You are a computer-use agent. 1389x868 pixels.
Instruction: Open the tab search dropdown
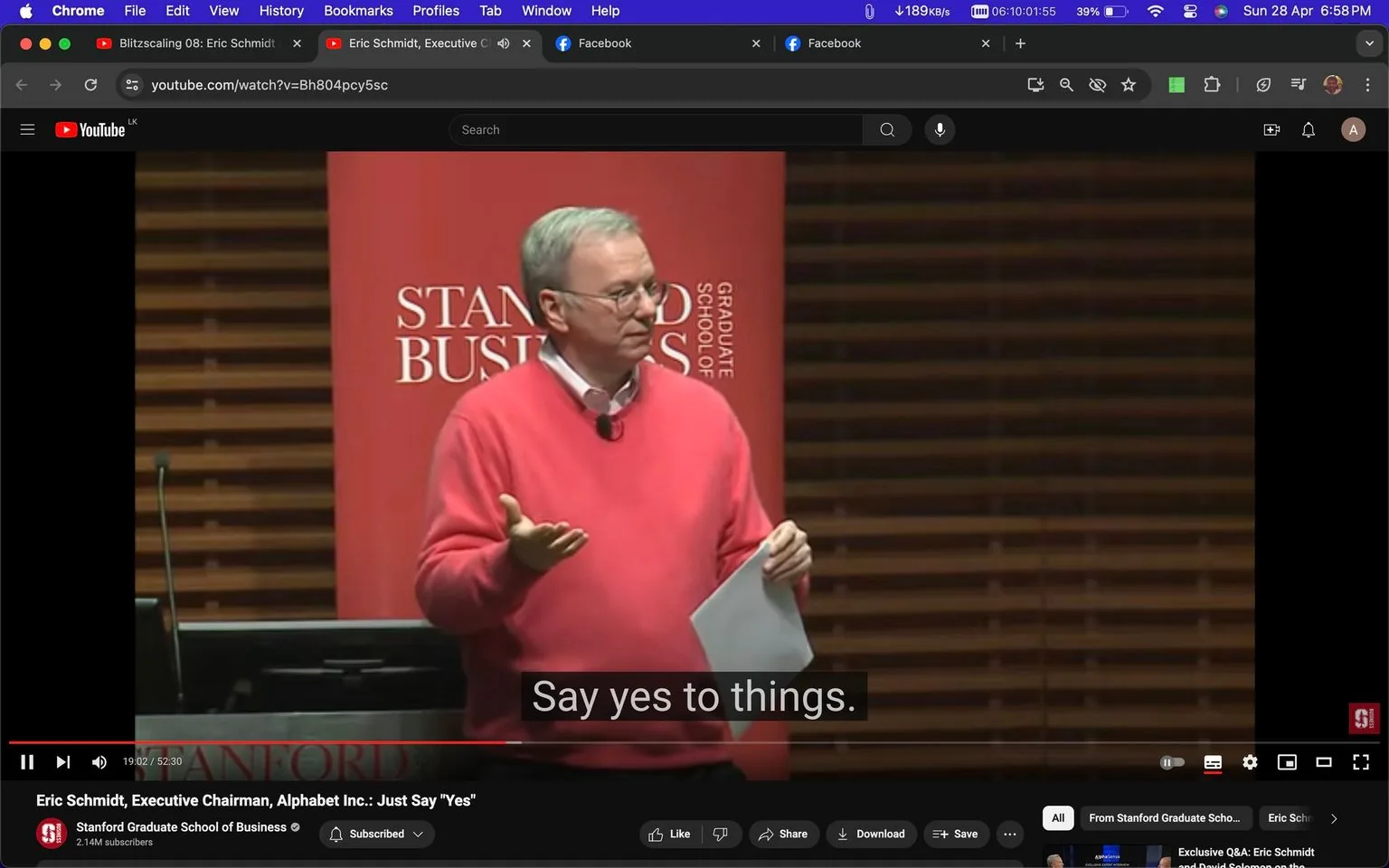point(1369,42)
